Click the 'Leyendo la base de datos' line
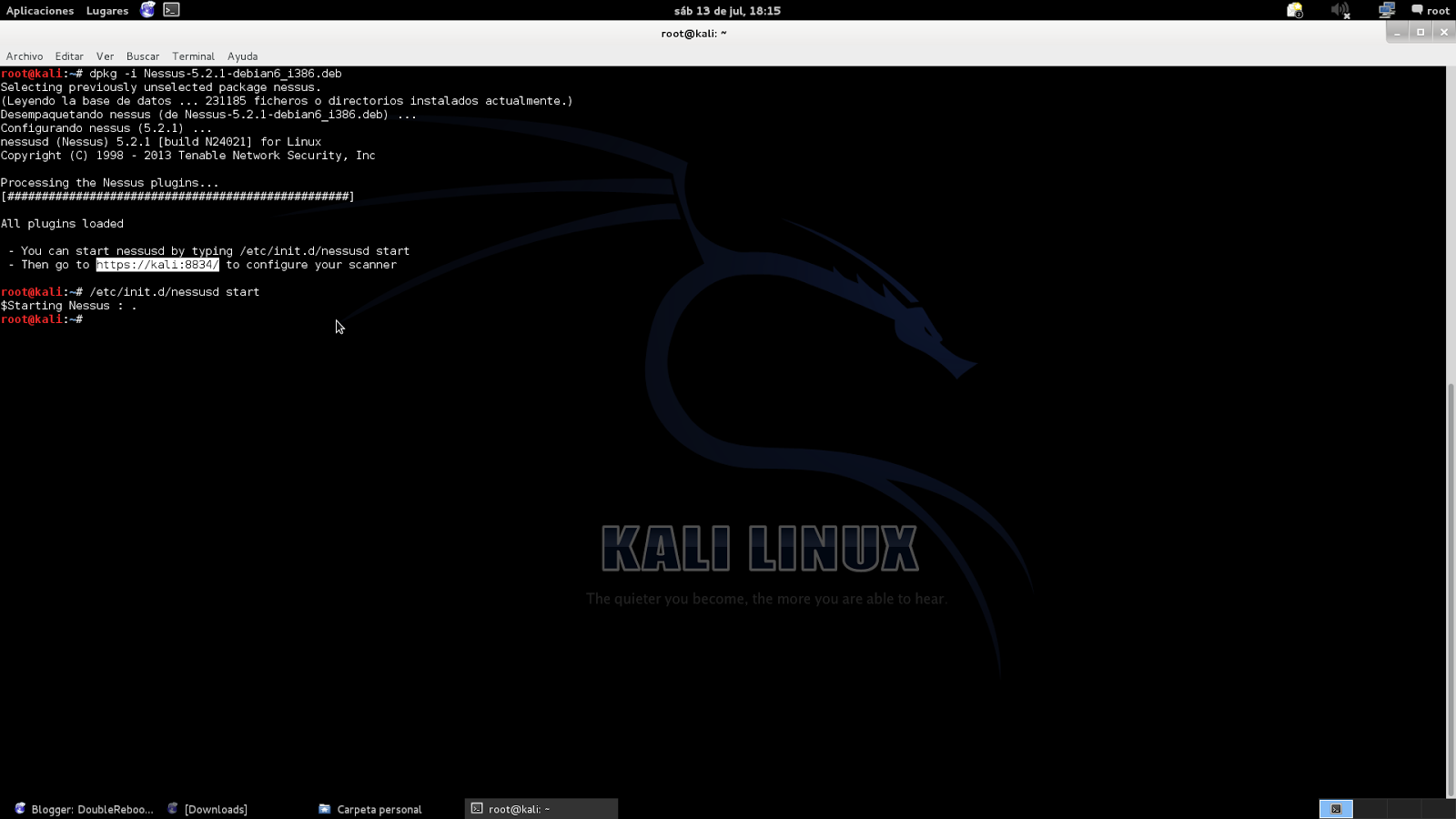 coord(287,101)
